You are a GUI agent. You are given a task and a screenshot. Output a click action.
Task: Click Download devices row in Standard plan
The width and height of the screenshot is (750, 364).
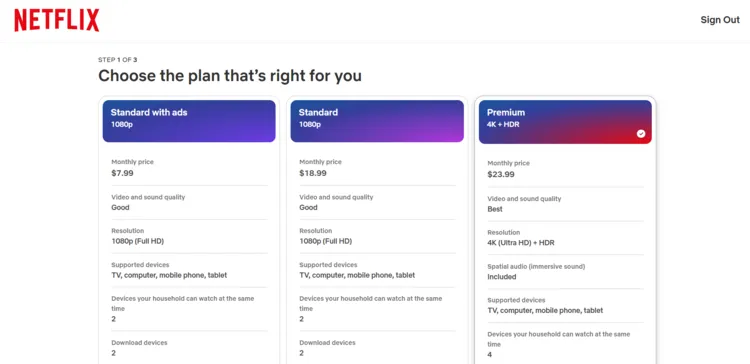[x=377, y=348]
